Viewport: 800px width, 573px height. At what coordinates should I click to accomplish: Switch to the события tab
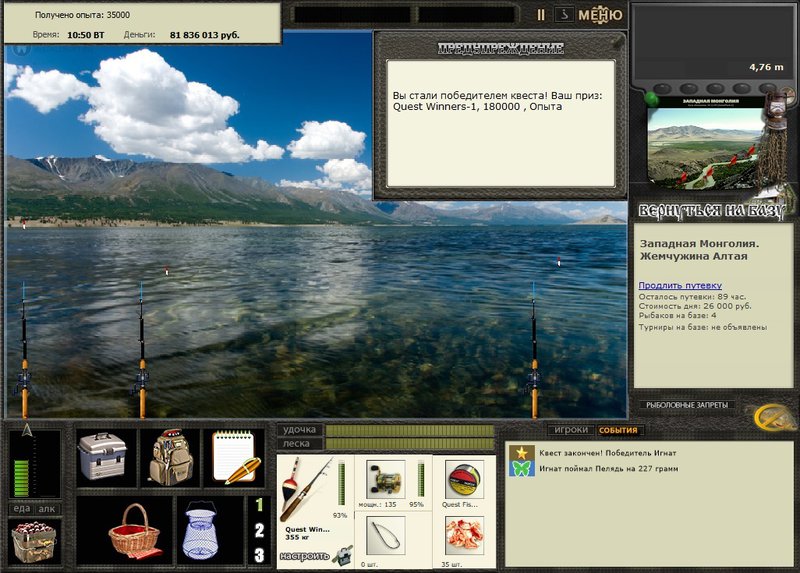coord(618,430)
